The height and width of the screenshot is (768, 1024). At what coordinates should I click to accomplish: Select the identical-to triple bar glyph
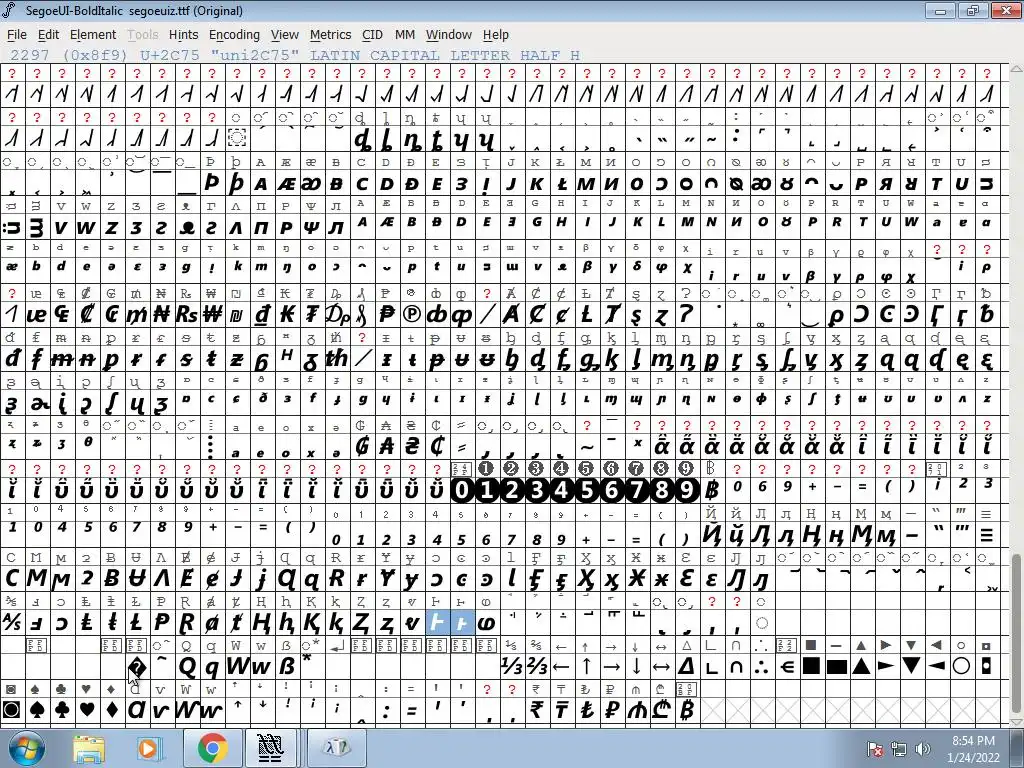point(987,534)
